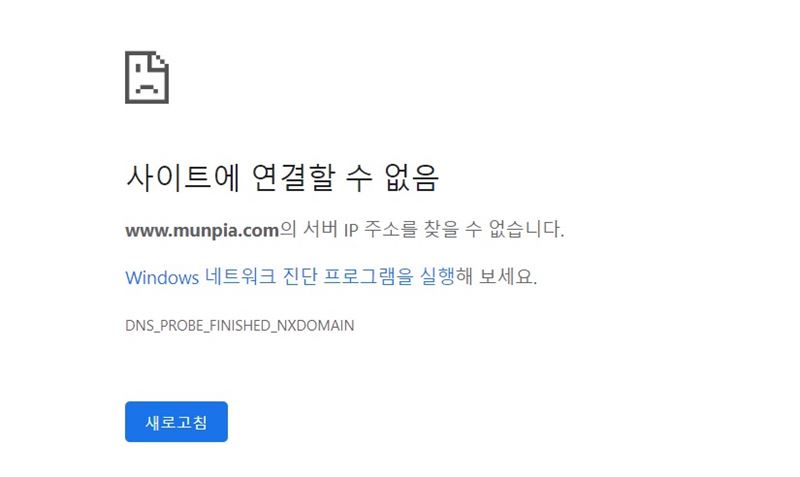This screenshot has height=477, width=800.
Task: Click the folded corner of the error page icon
Action: pos(160,60)
